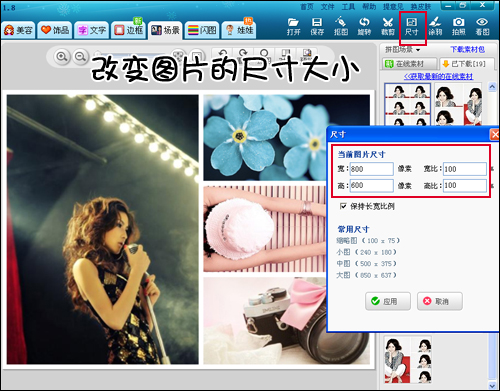Close the 尺寸 dialog
Image resolution: width=500 pixels, height=391 pixels.
(494, 134)
